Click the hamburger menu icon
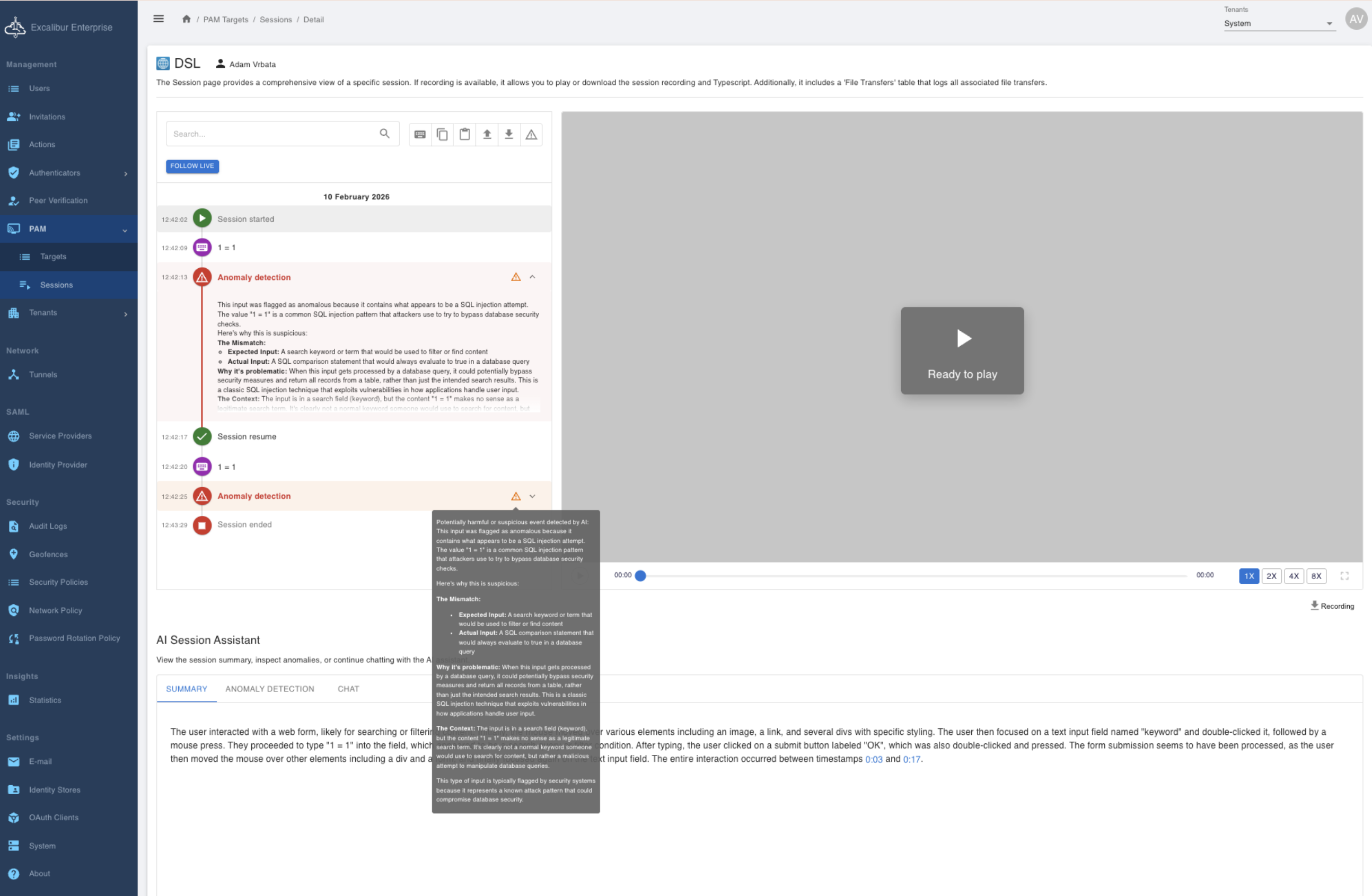Viewport: 1372px width, 896px height. (159, 19)
